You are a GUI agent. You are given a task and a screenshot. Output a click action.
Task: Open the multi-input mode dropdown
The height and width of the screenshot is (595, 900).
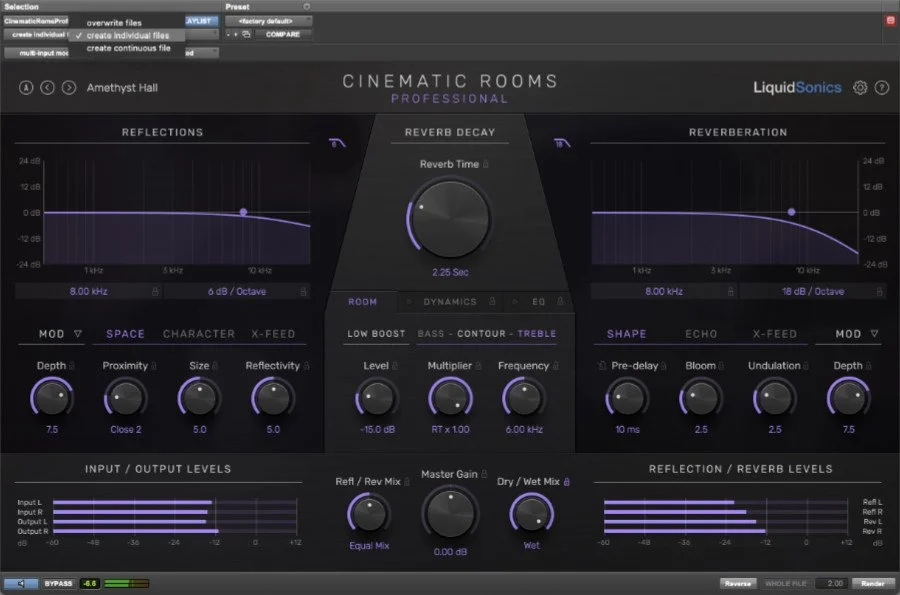click(x=36, y=53)
